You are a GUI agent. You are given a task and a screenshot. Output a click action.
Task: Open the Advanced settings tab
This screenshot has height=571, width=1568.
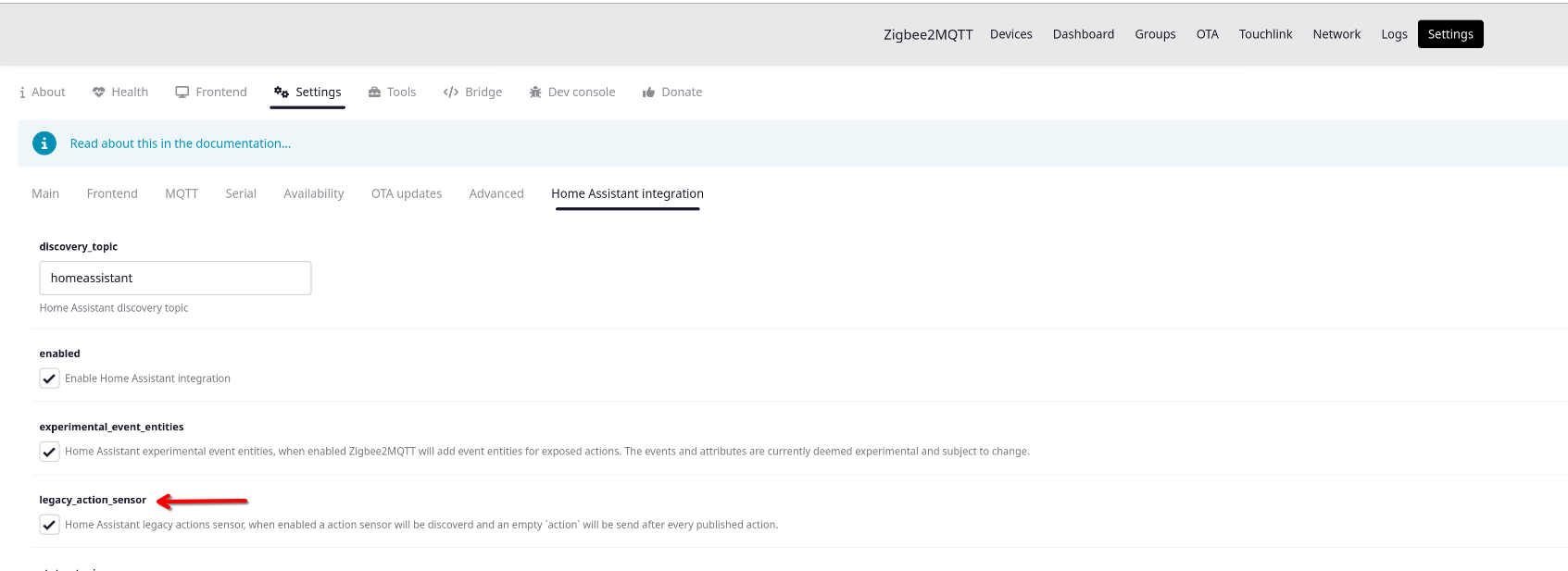pyautogui.click(x=496, y=193)
